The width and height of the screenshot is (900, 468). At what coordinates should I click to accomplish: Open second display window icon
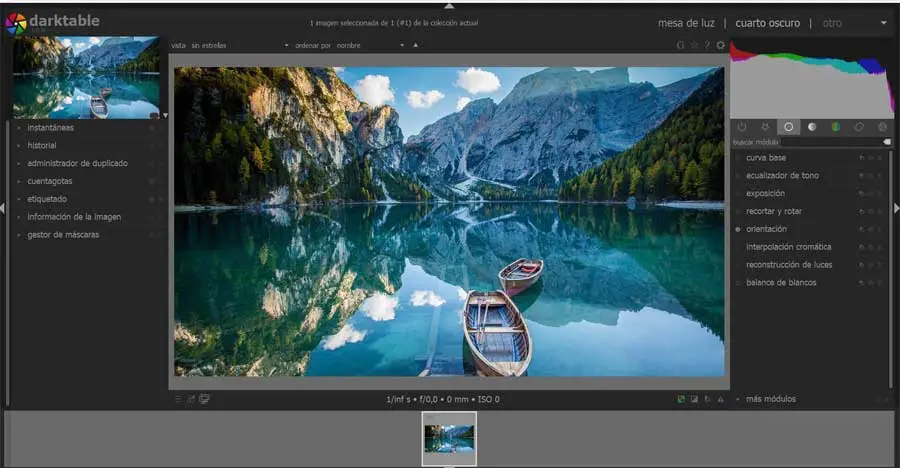click(x=204, y=399)
